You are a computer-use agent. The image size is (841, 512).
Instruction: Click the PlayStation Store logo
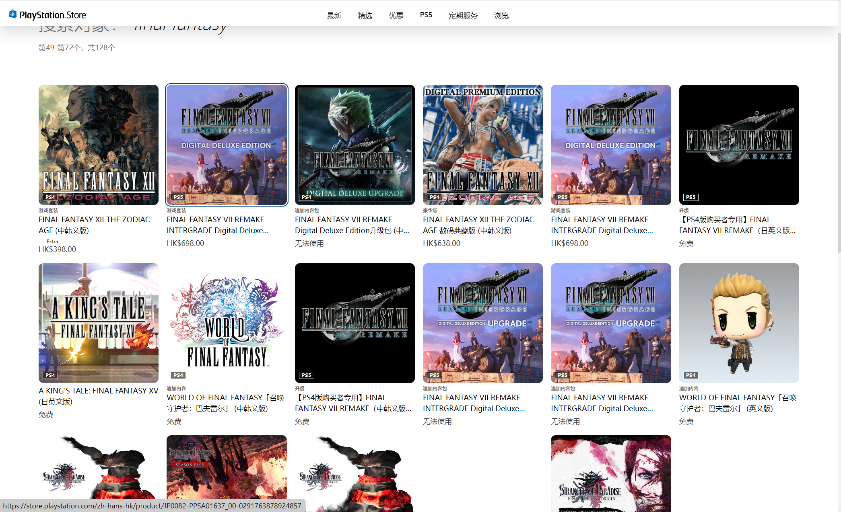point(47,15)
